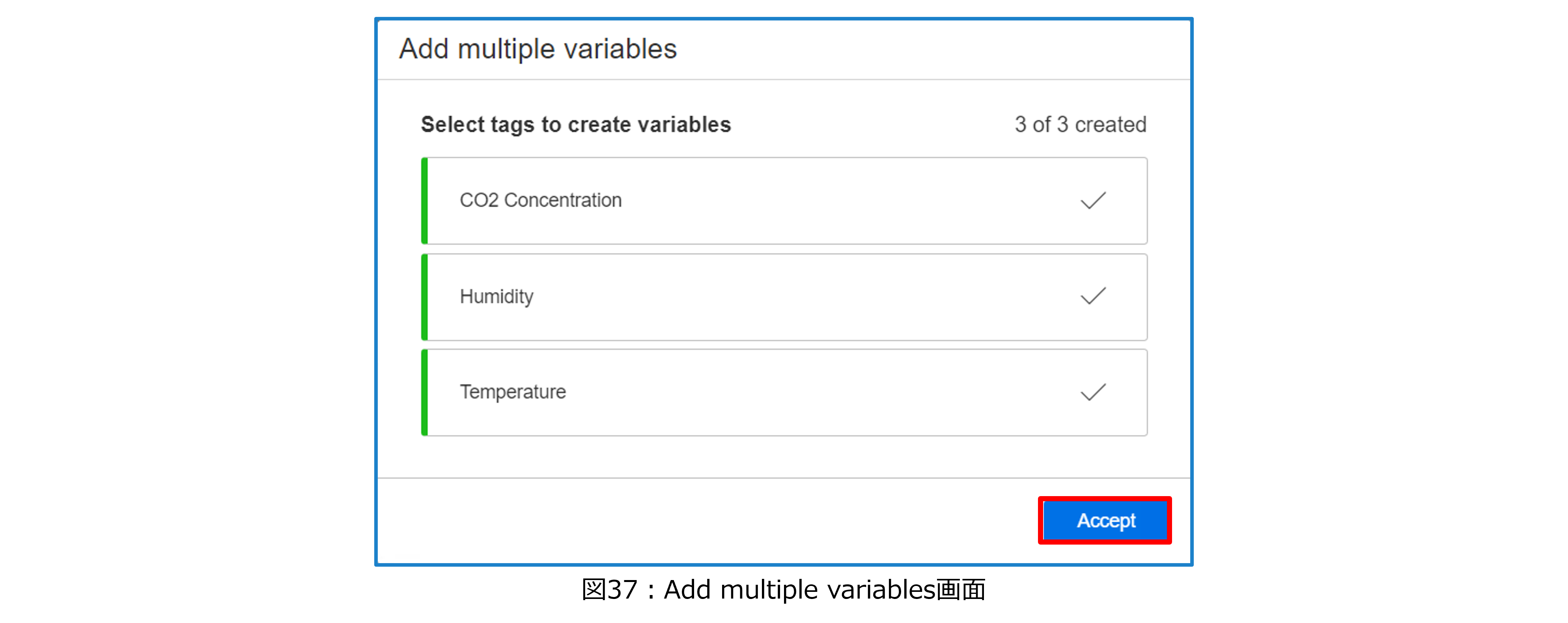
Task: Click the "3 of 3 created" counter
Action: tap(1080, 125)
